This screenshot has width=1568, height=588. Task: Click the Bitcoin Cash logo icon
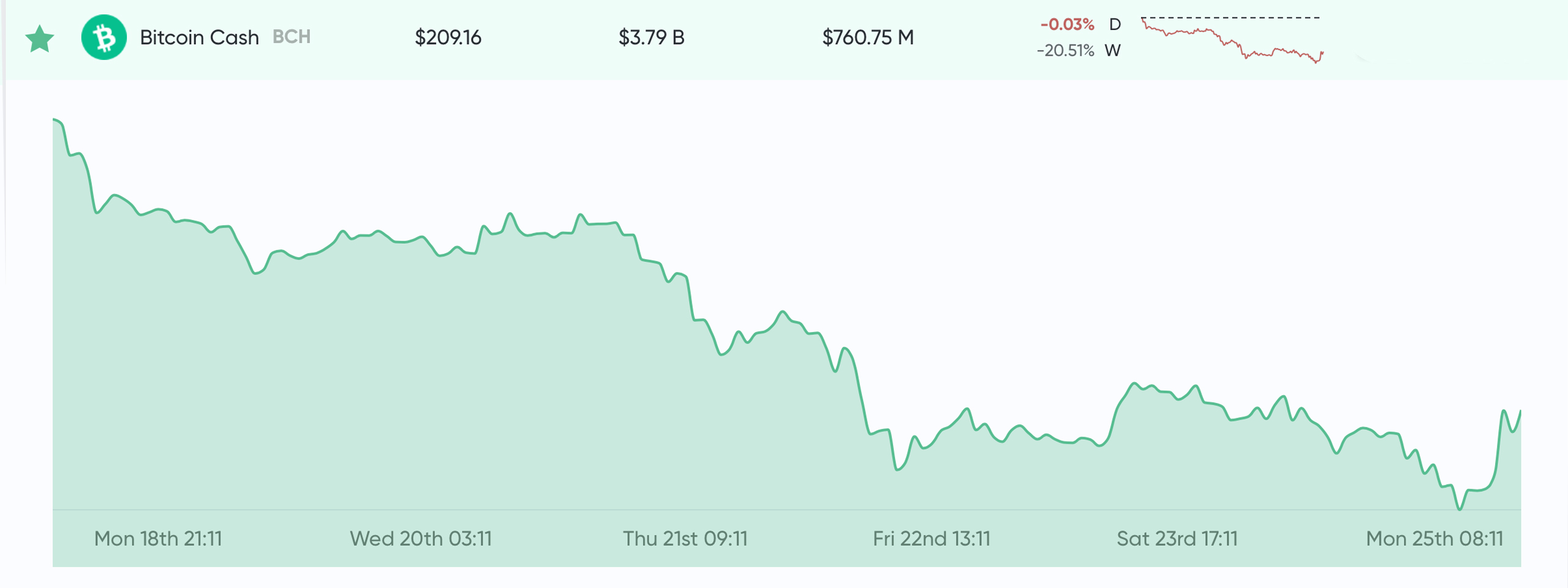pos(104,37)
